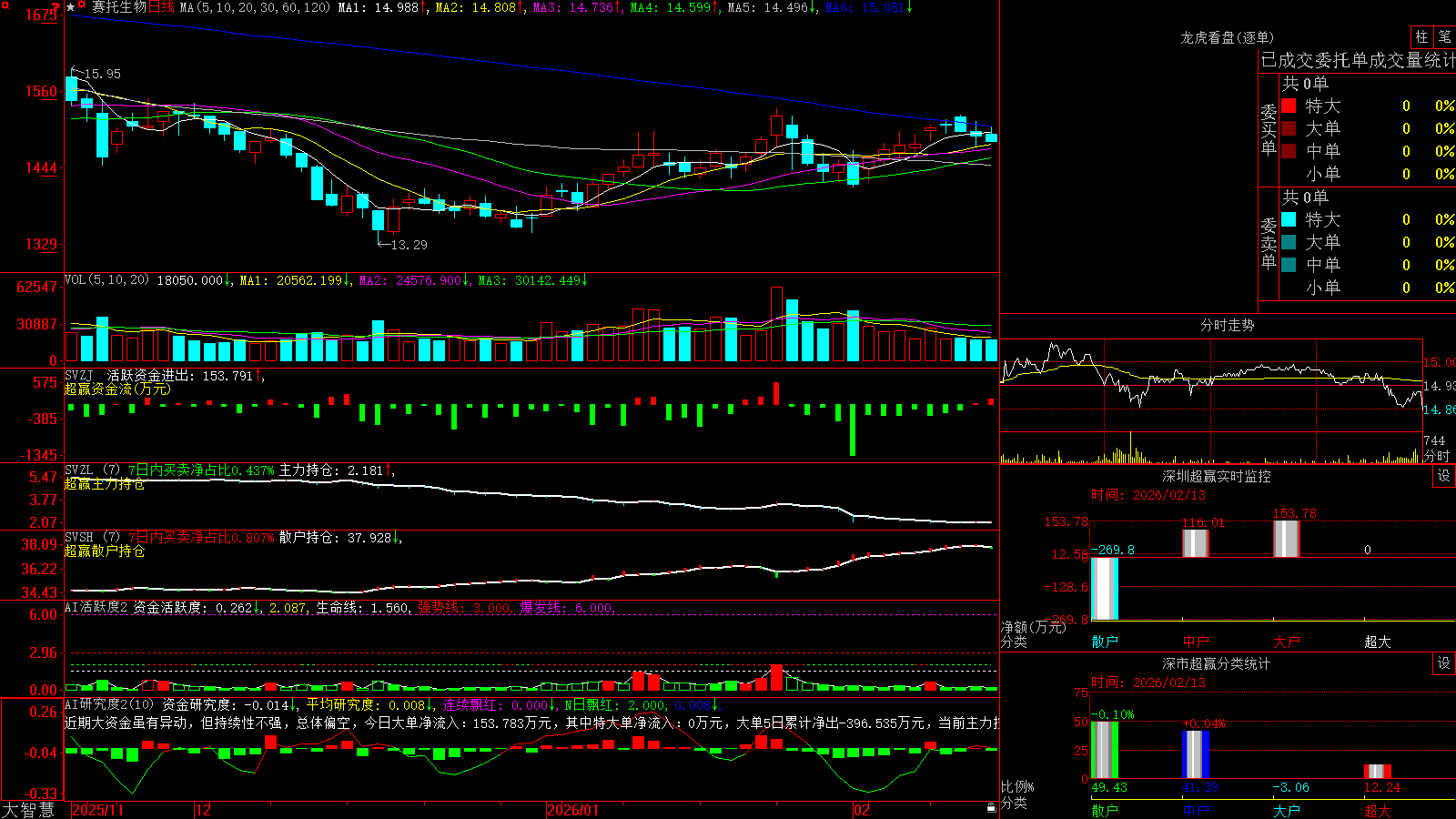
Task: Click the AI研究度2(10) indicator title
Action: 109,705
